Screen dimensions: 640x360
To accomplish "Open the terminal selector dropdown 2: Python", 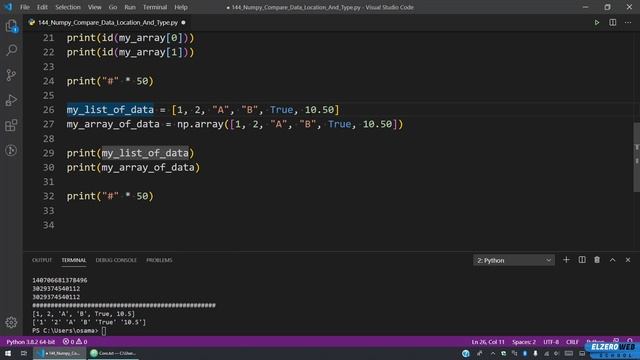I will click(514, 260).
